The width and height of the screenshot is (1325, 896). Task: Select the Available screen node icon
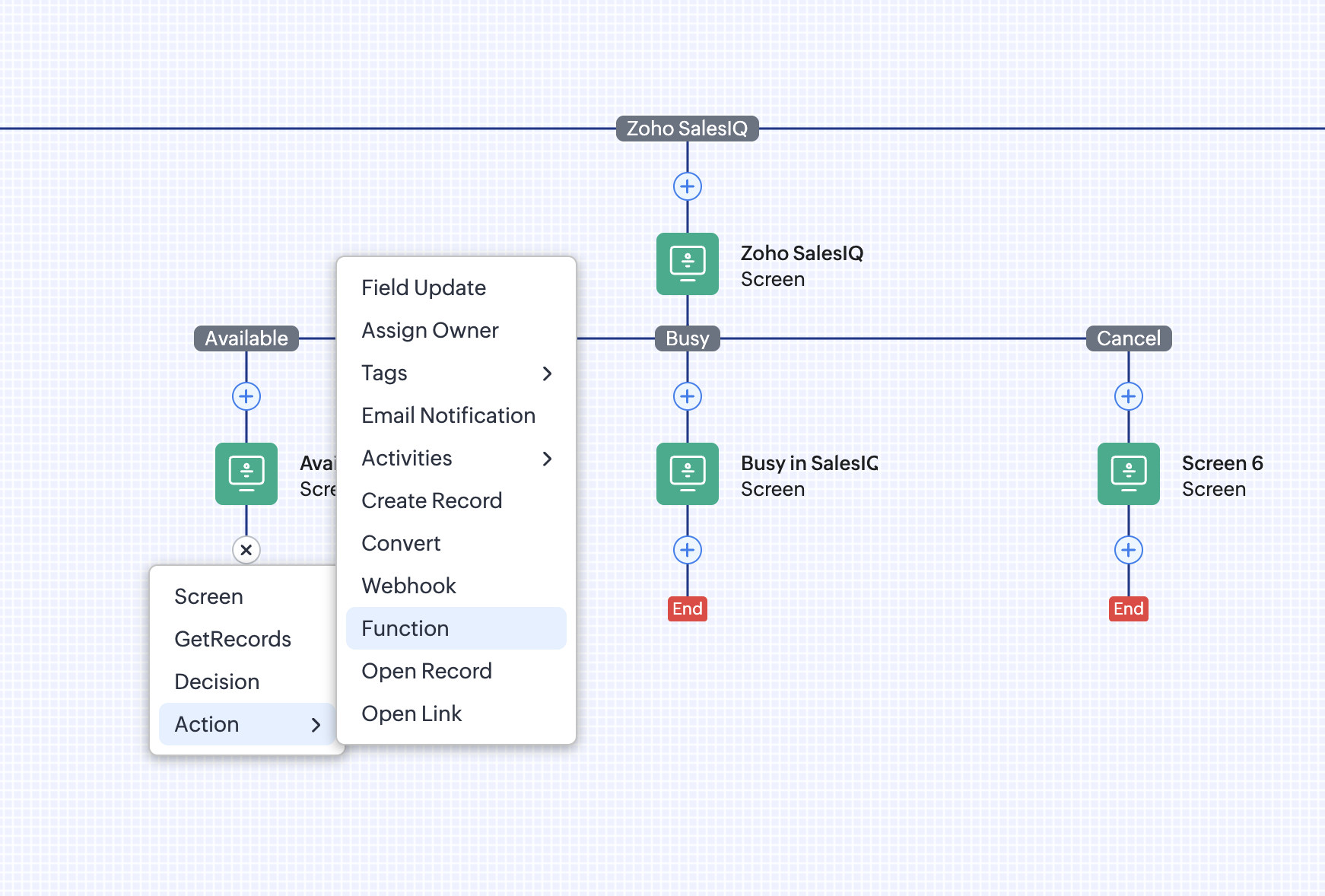246,474
